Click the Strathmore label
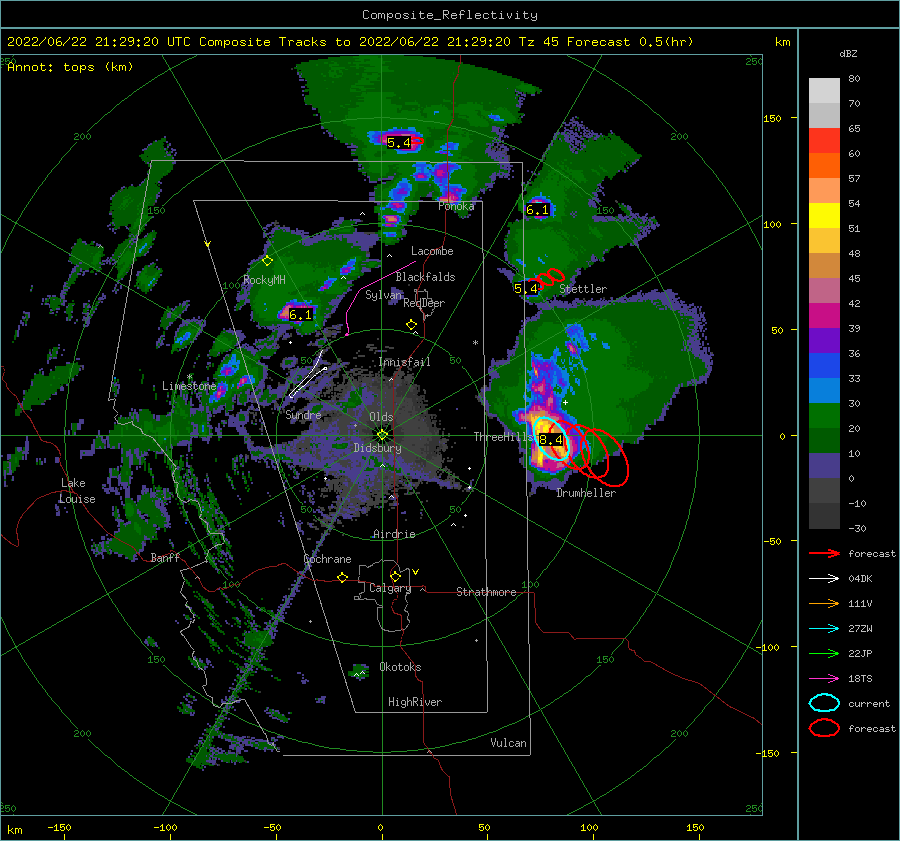 pyautogui.click(x=486, y=592)
